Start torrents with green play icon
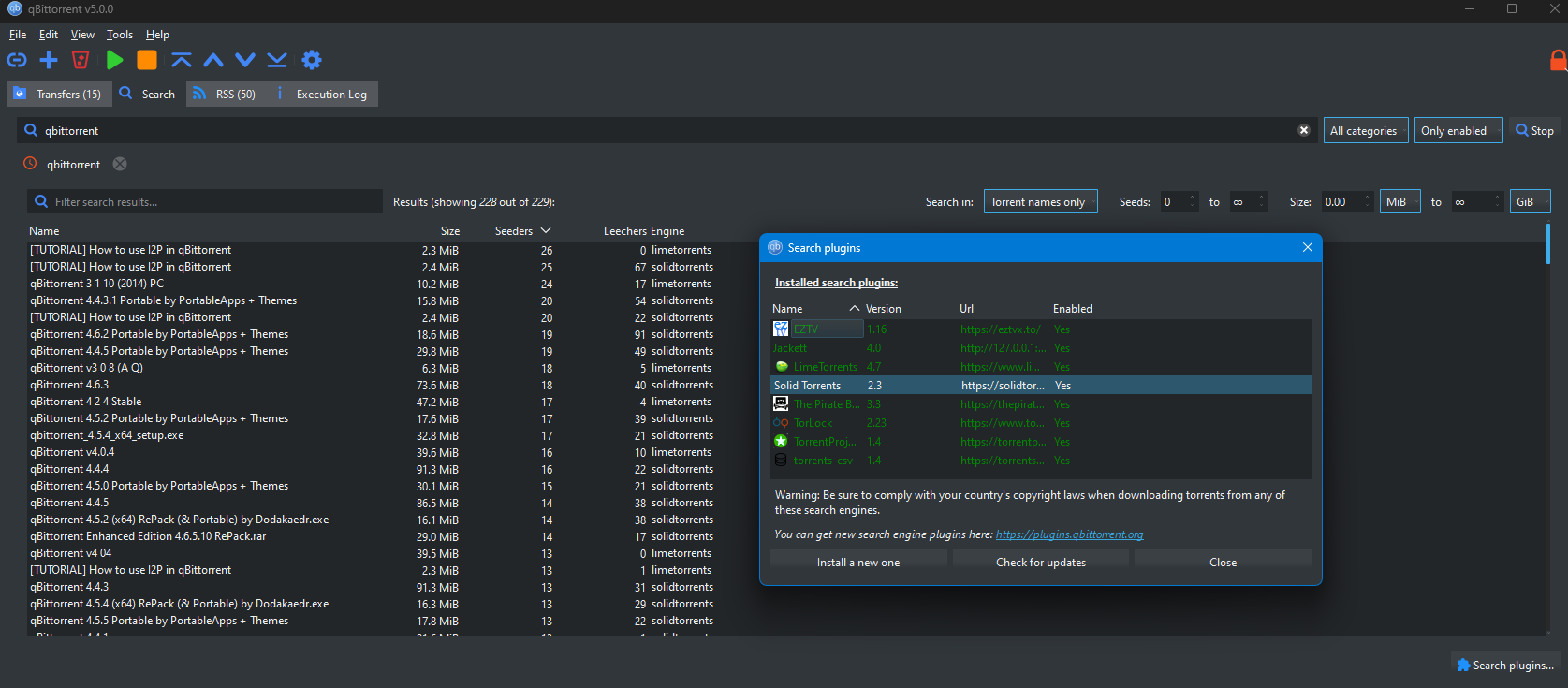Viewport: 1568px width, 688px height. click(x=114, y=60)
